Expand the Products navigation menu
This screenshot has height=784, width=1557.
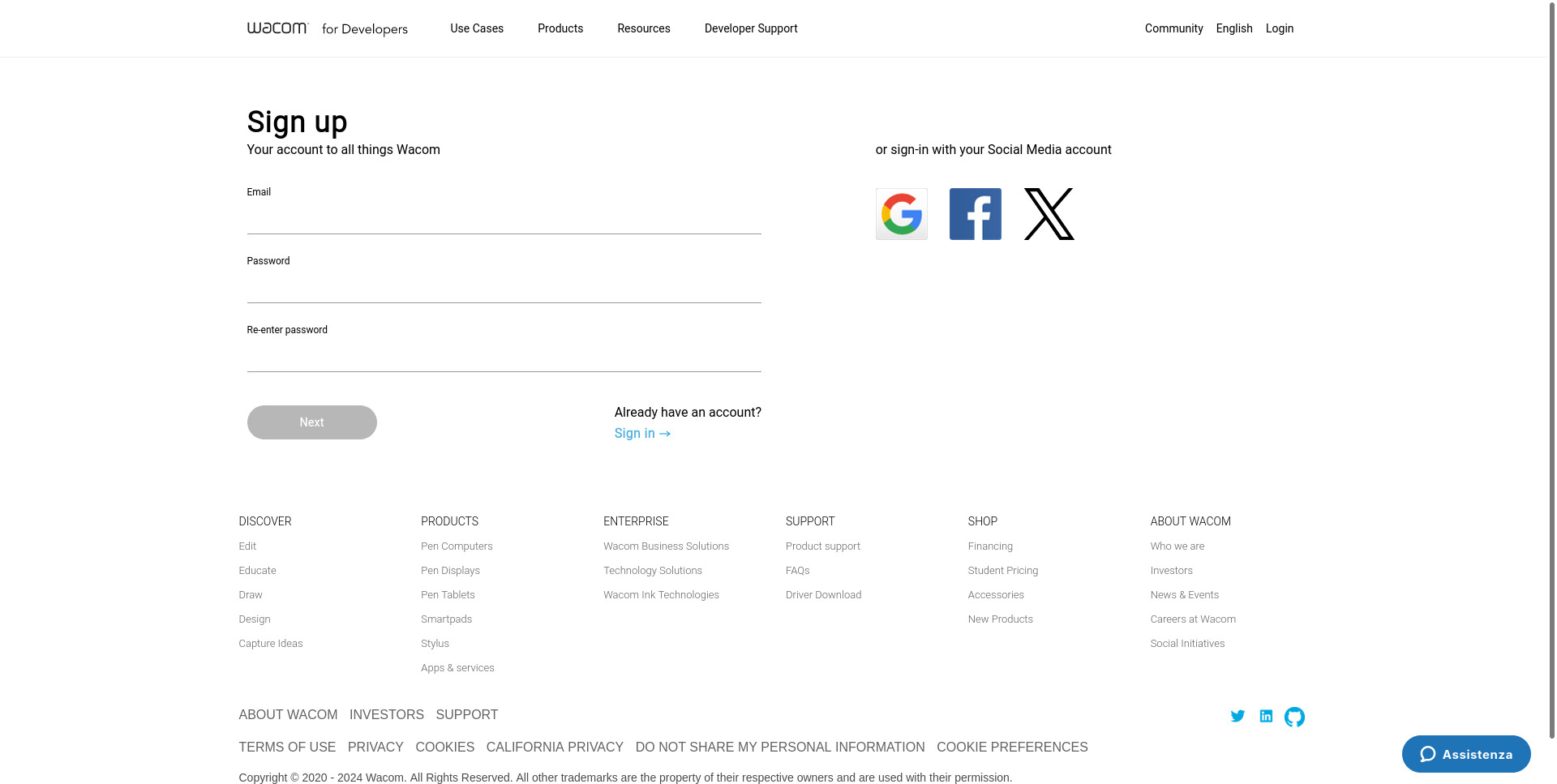click(560, 28)
